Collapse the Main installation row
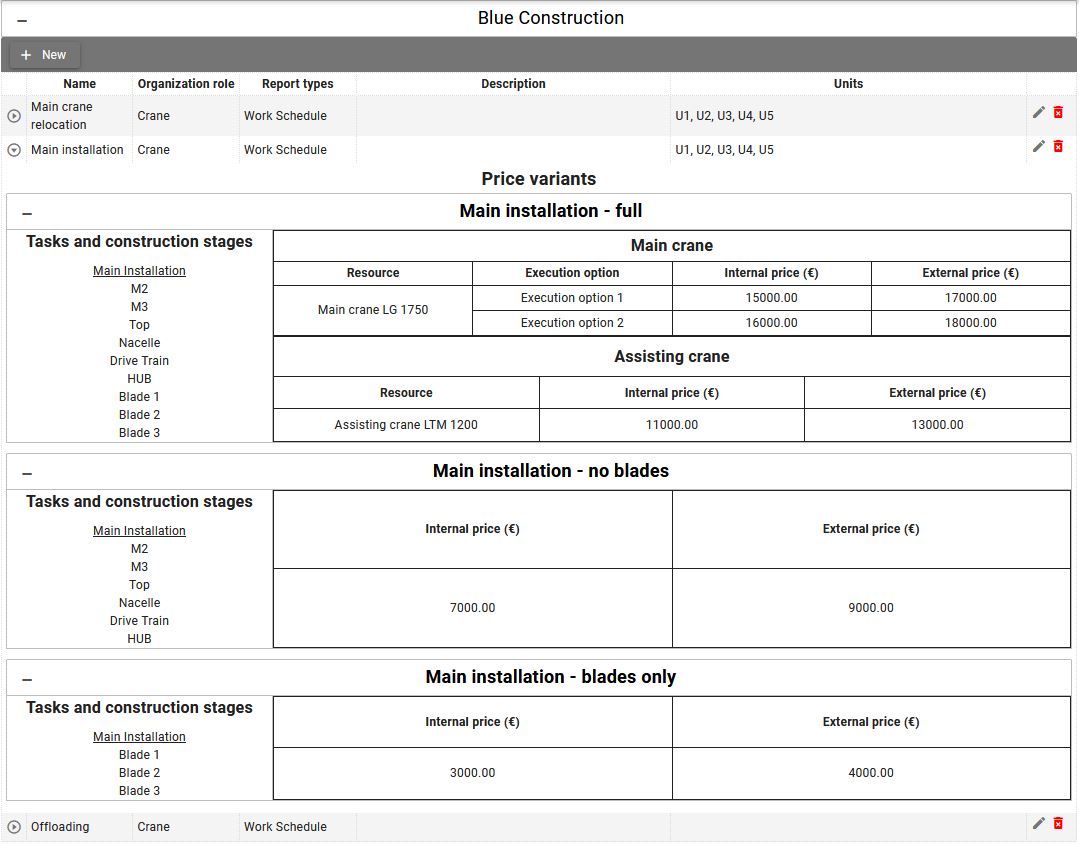The height and width of the screenshot is (844, 1079). click(14, 150)
